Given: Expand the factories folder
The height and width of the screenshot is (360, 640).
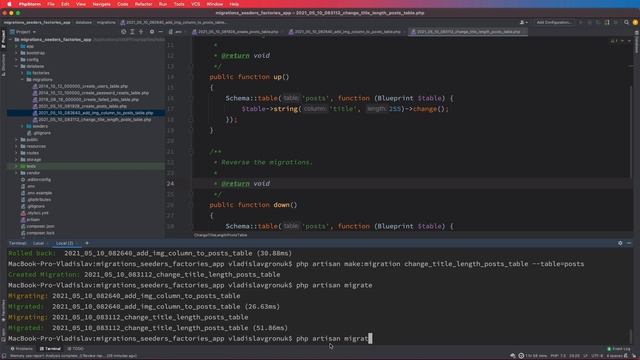Looking at the screenshot, I should pyautogui.click(x=22, y=73).
